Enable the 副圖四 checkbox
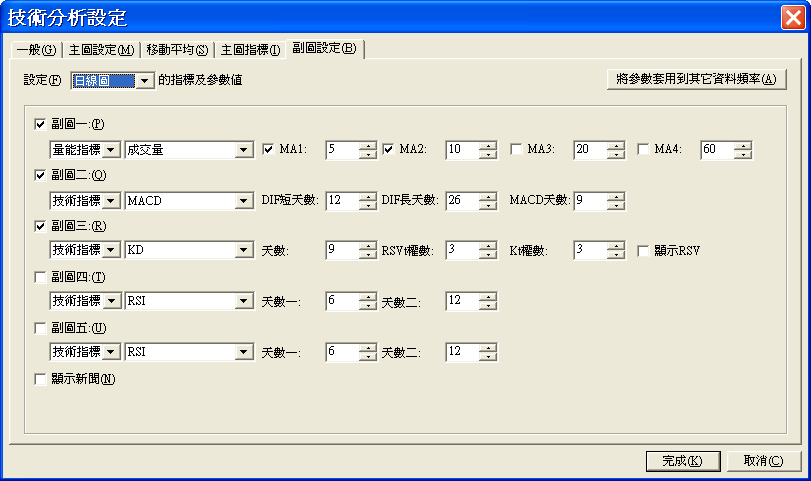 pyautogui.click(x=40, y=276)
